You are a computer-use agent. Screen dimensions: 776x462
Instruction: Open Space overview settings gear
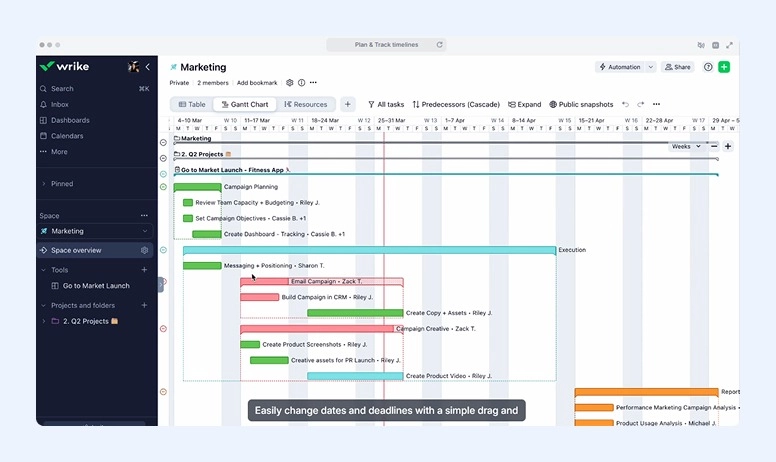click(145, 250)
